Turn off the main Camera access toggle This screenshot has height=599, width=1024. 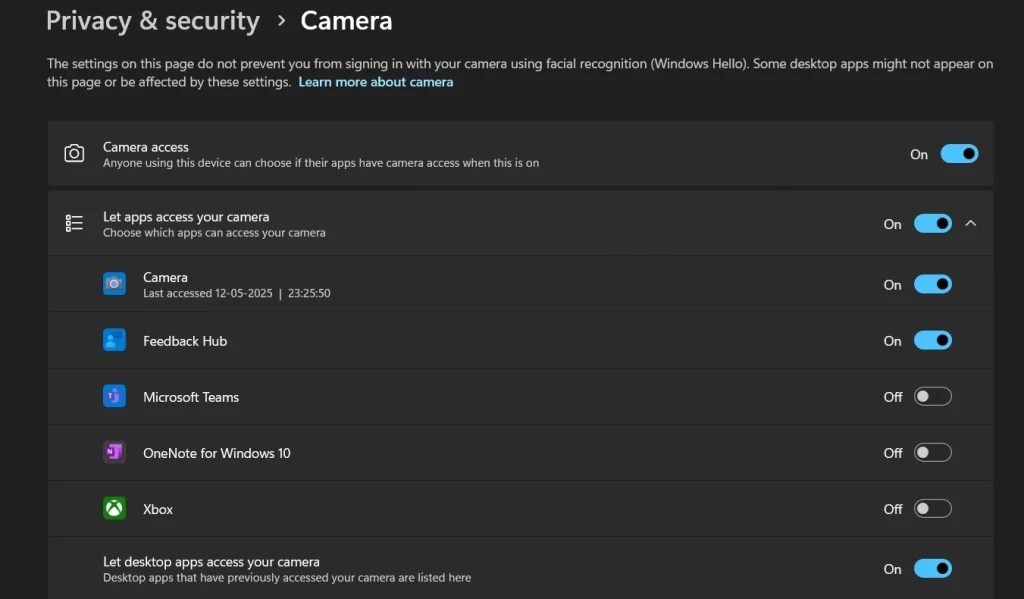(958, 154)
